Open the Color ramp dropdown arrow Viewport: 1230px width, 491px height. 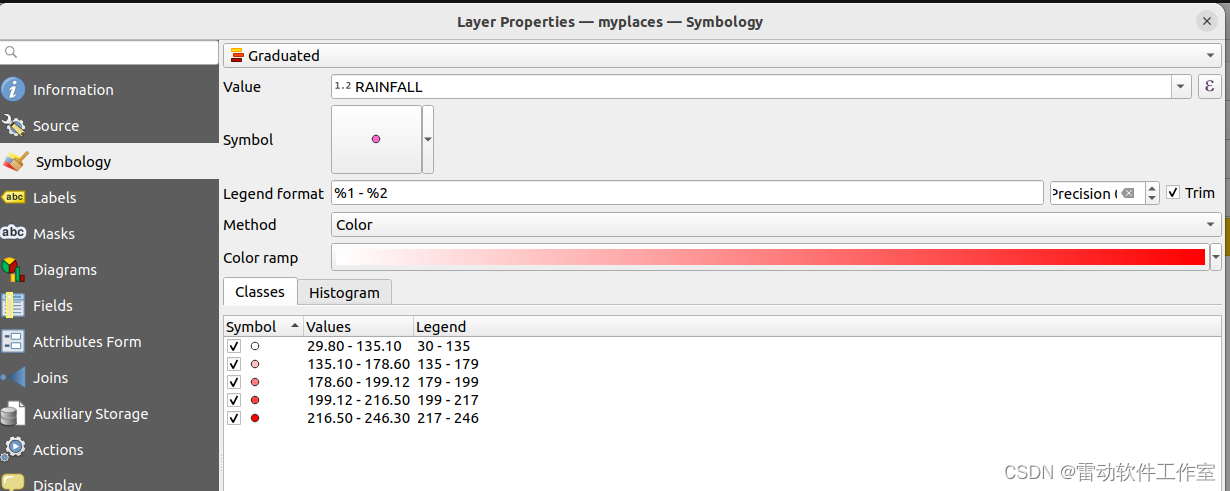1216,257
